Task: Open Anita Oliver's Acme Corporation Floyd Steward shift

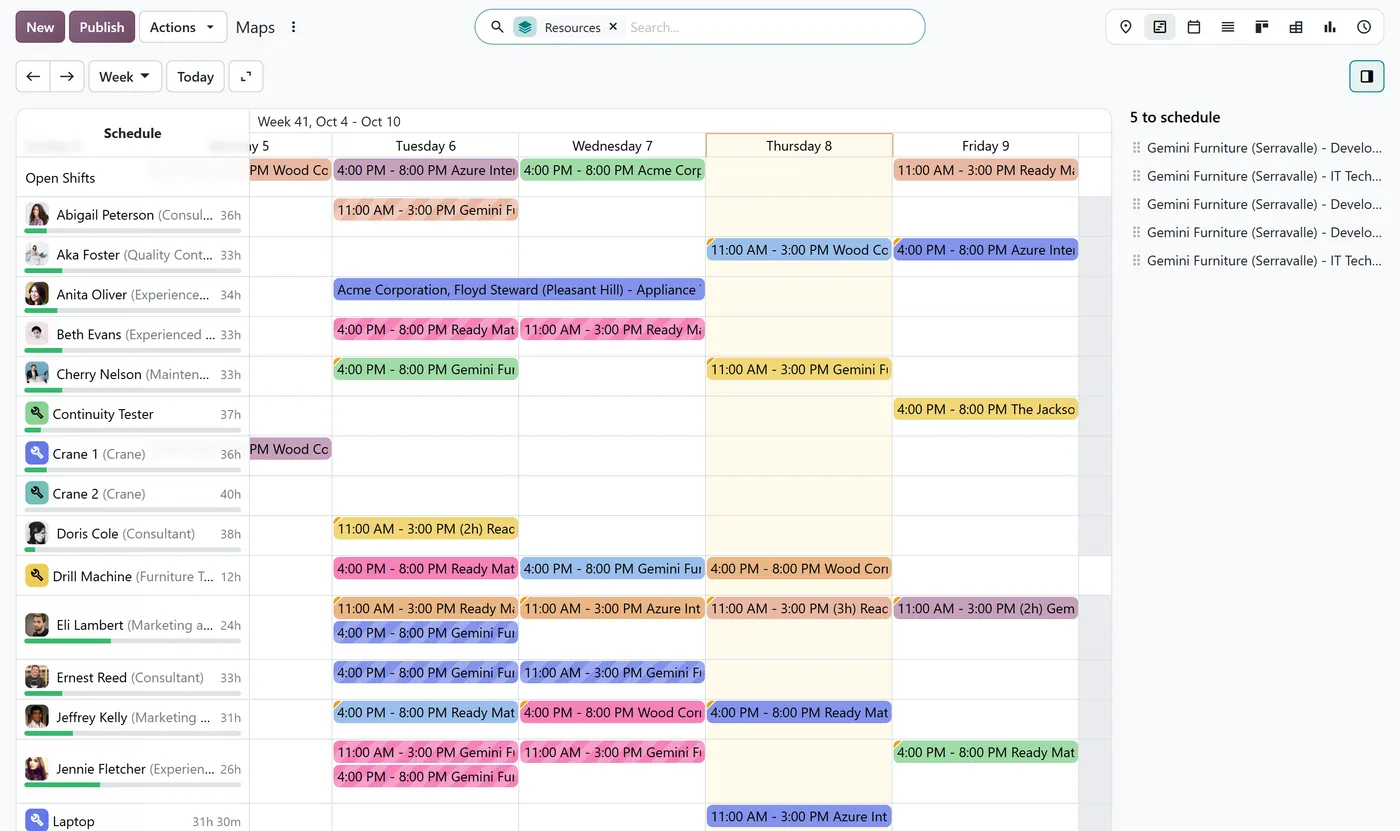Action: (518, 290)
